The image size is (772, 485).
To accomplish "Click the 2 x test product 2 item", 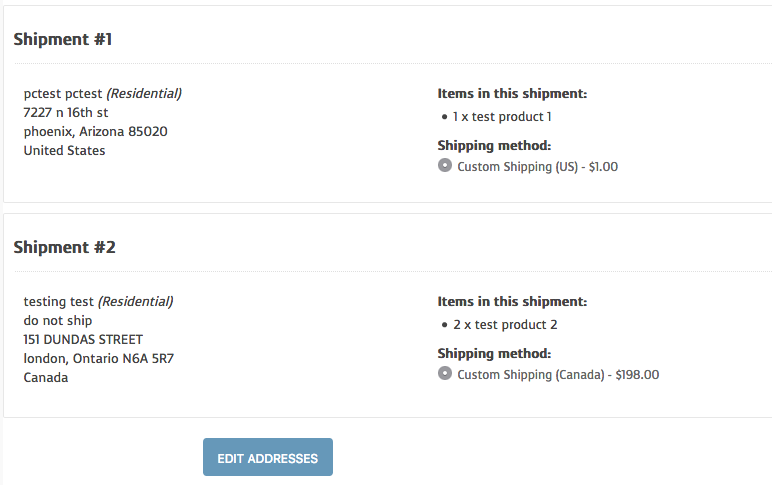I will (x=505, y=325).
